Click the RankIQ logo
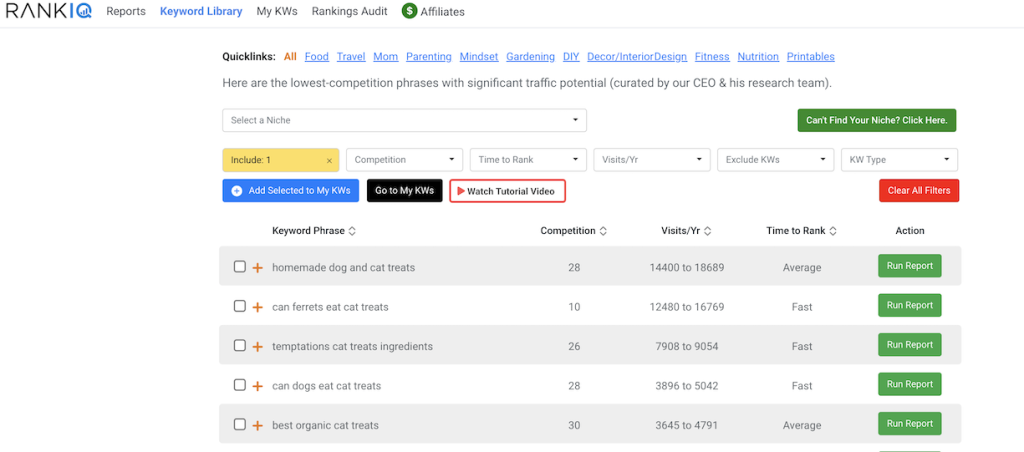Screen dimensions: 1024x452 48,10
